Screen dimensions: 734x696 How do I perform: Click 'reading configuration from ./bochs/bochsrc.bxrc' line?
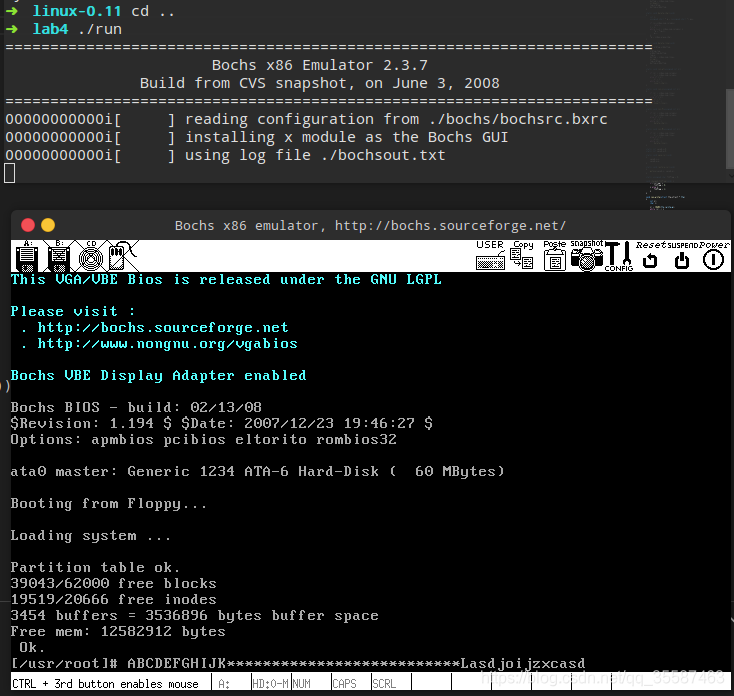click(396, 119)
